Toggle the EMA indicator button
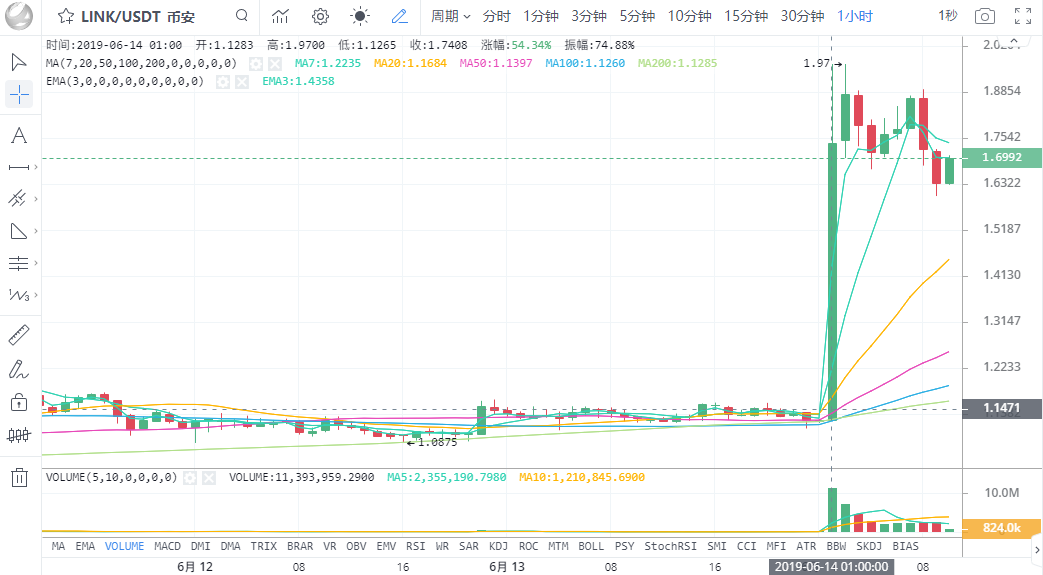The image size is (1043, 575). click(x=85, y=546)
